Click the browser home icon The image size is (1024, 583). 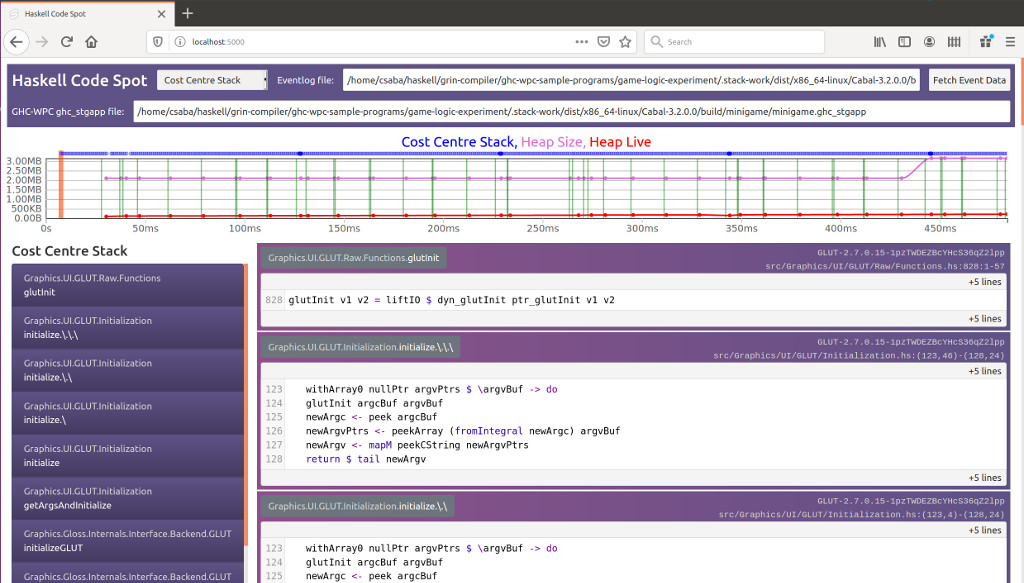tap(91, 42)
